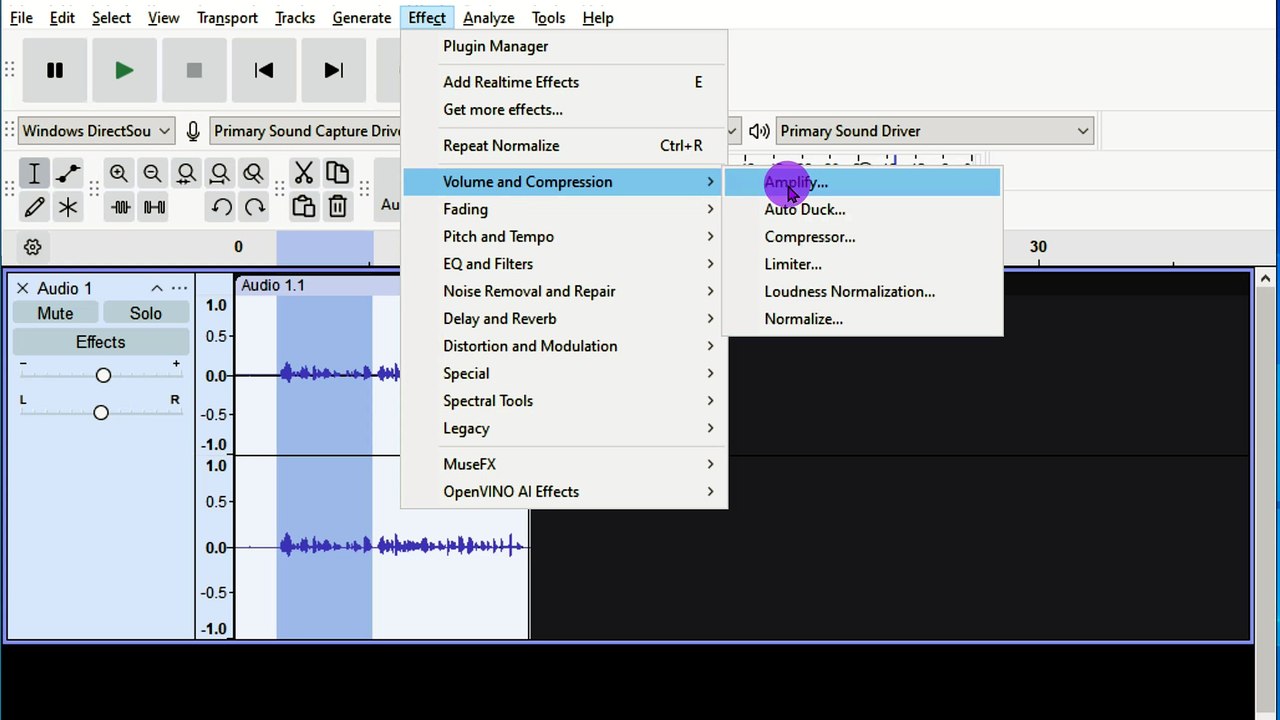Solo the Audio 1 track
This screenshot has height=720, width=1280.
145,313
